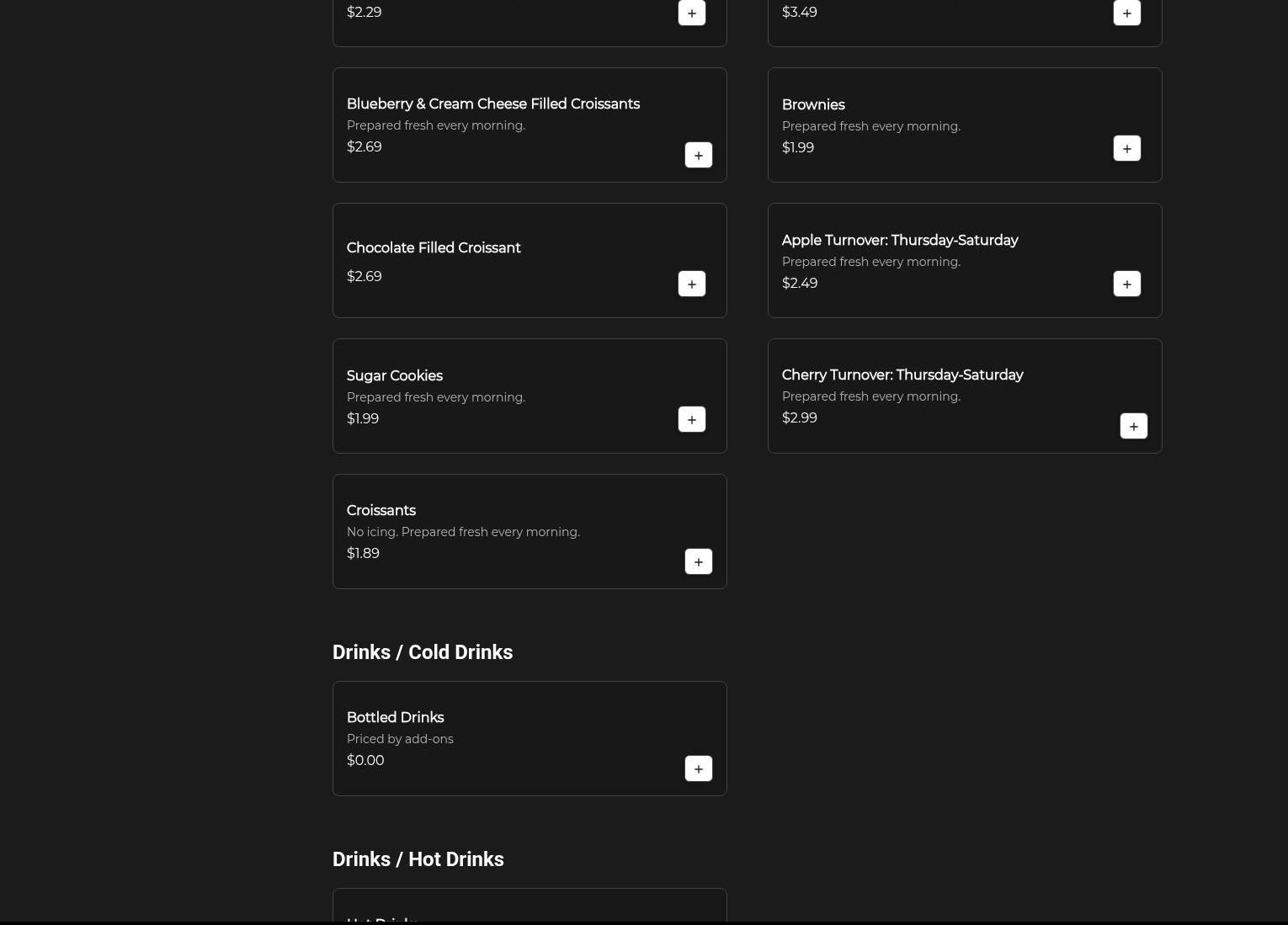Click the plus icon for Brownies

coord(1126,149)
